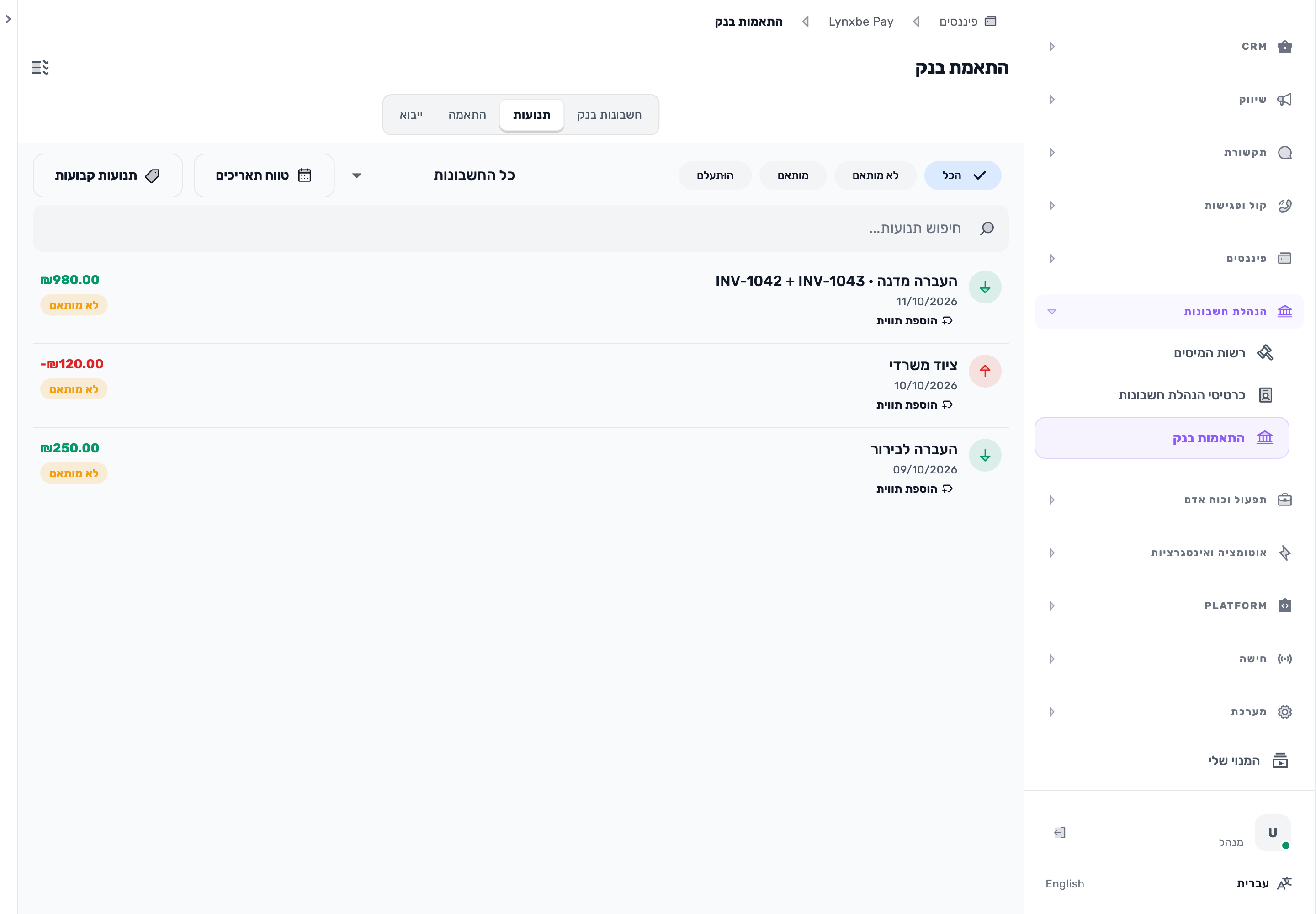Click the logout icon next to user profile
Screen dimensions: 1316x914
tap(1060, 833)
